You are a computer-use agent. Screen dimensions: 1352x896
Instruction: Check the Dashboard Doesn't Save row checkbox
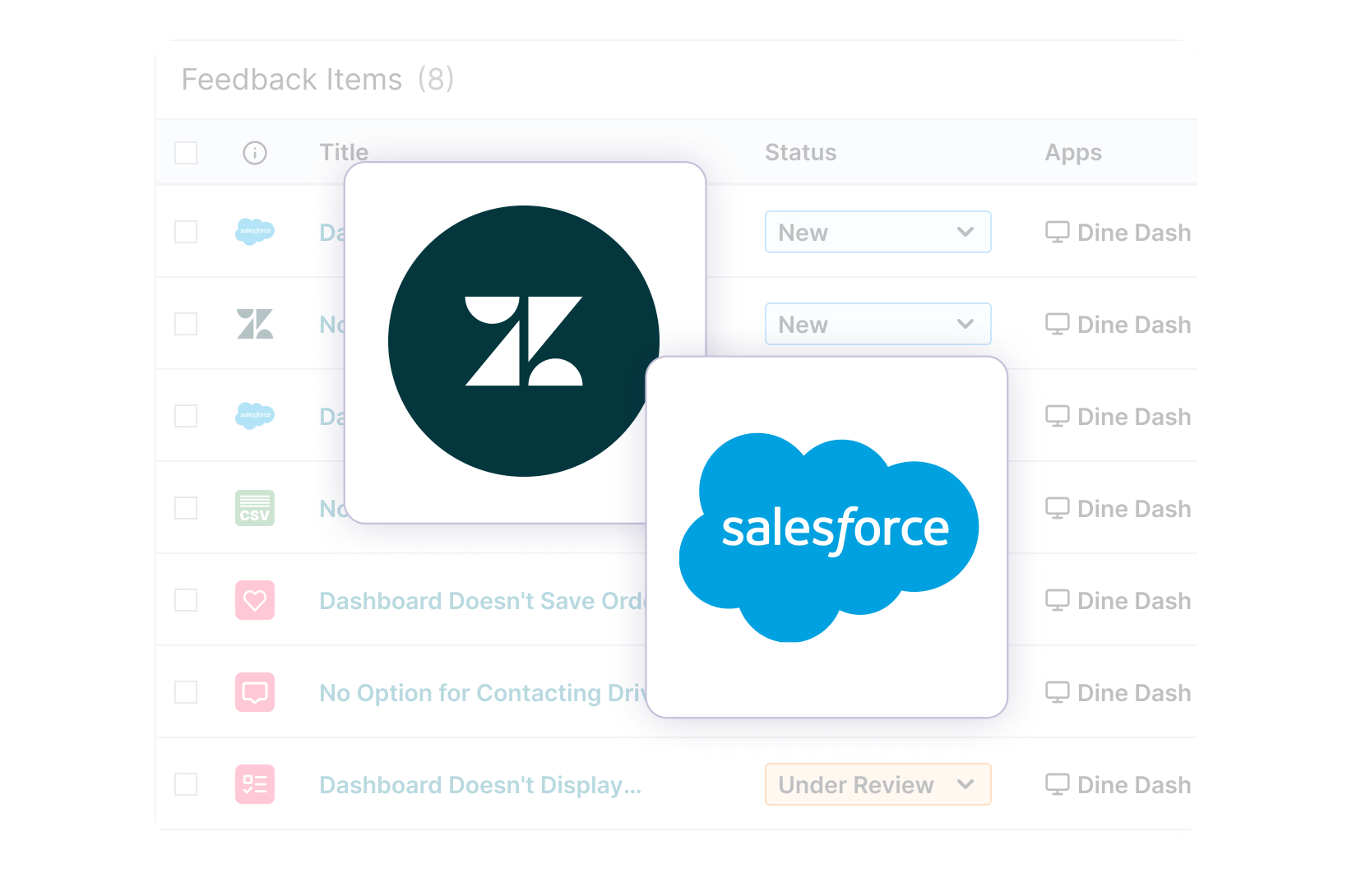click(x=186, y=600)
